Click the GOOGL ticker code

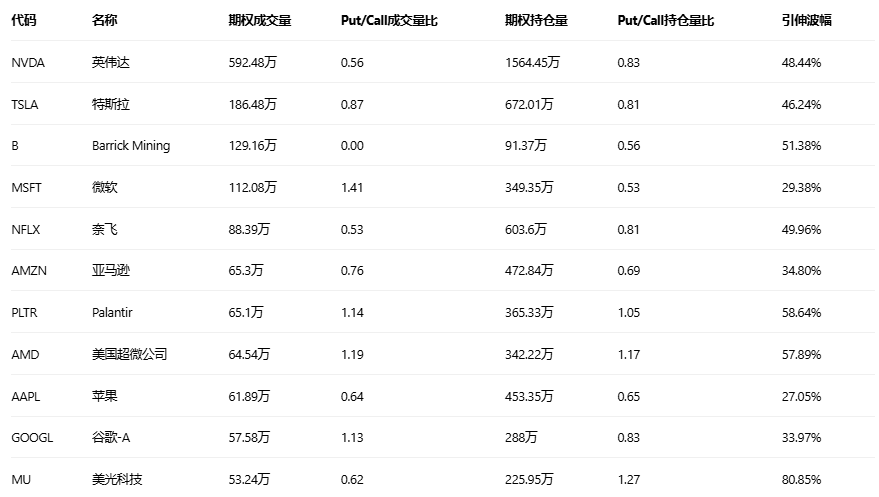pos(32,438)
